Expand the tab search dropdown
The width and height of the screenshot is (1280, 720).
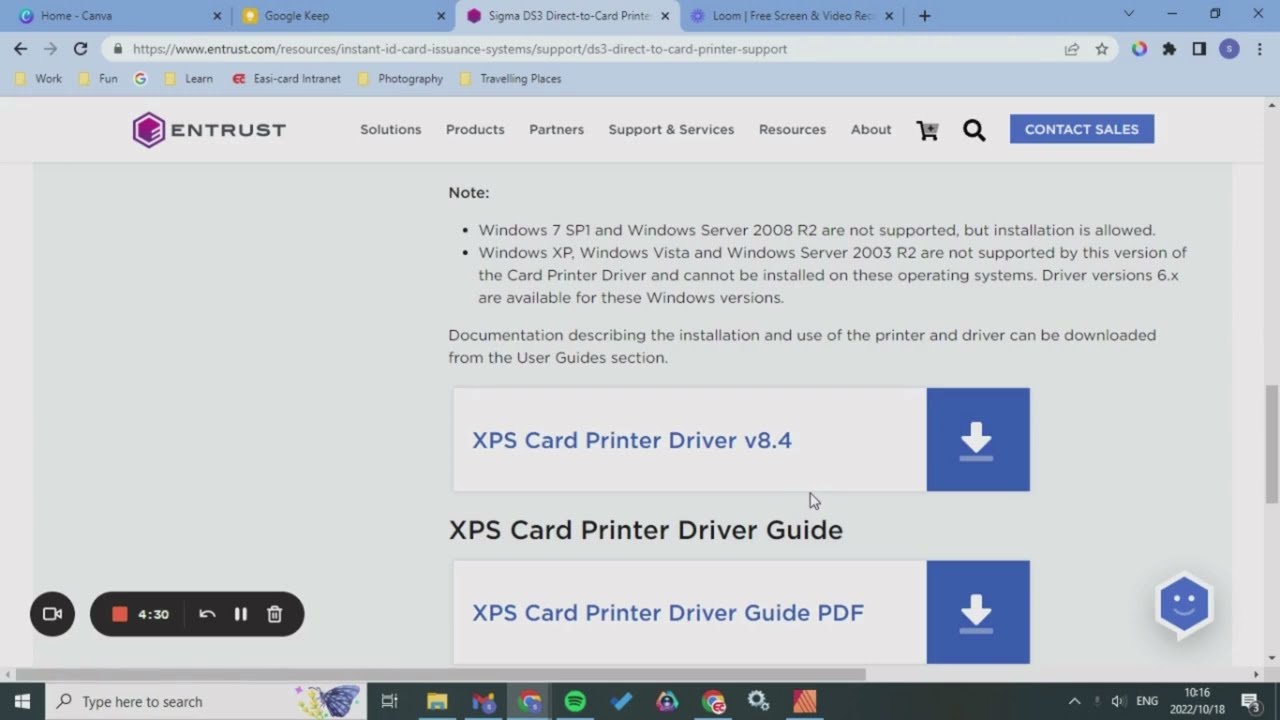1129,14
